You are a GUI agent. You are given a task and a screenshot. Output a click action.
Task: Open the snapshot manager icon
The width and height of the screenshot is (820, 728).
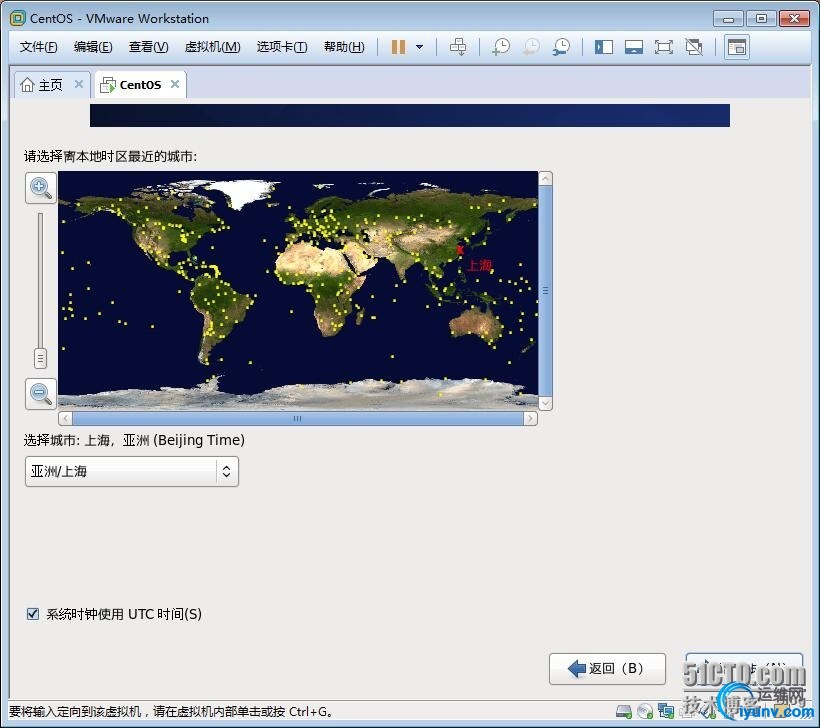click(x=562, y=47)
